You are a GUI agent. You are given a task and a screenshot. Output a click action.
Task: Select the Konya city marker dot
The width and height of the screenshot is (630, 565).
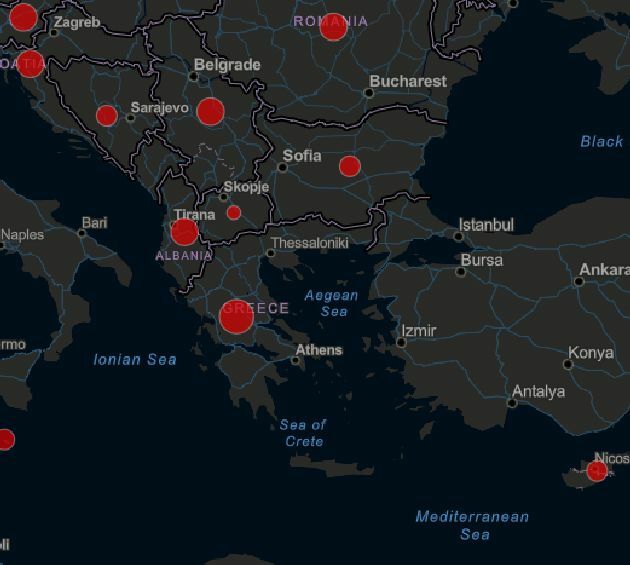(568, 364)
